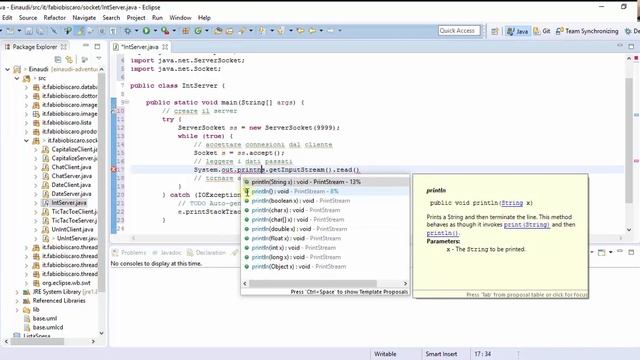Toggle Show Whitespace Characters pilcrow icon
Viewport: 640px width, 360px height.
(113, 31)
